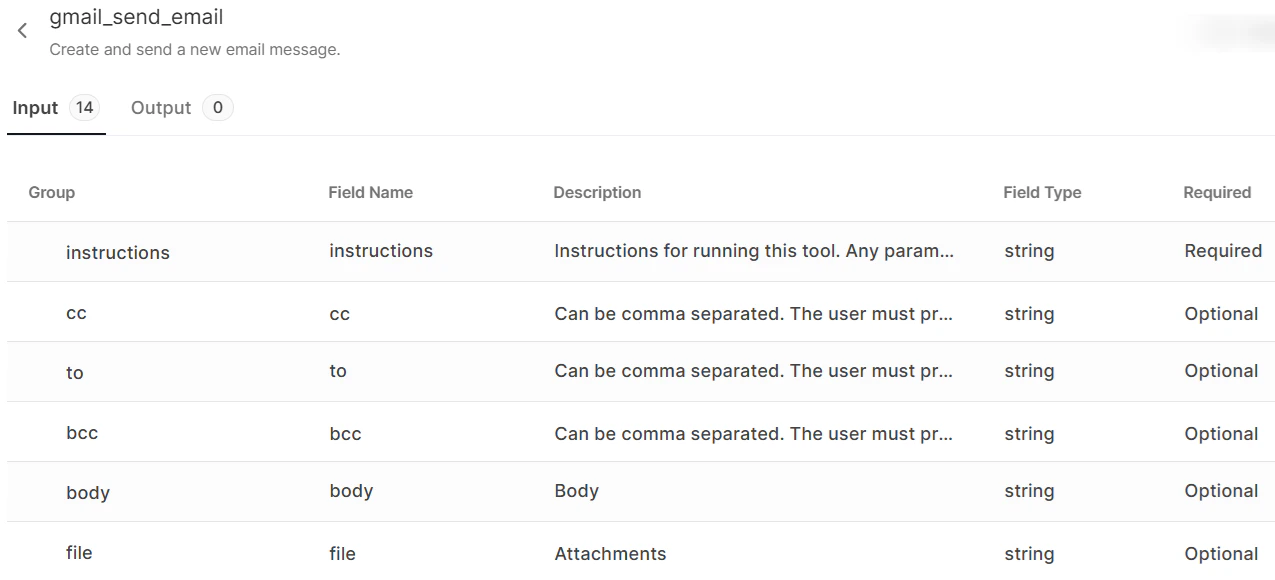Screen dimensions: 1275x580
Task: Click the to field name
Action: 338,371
